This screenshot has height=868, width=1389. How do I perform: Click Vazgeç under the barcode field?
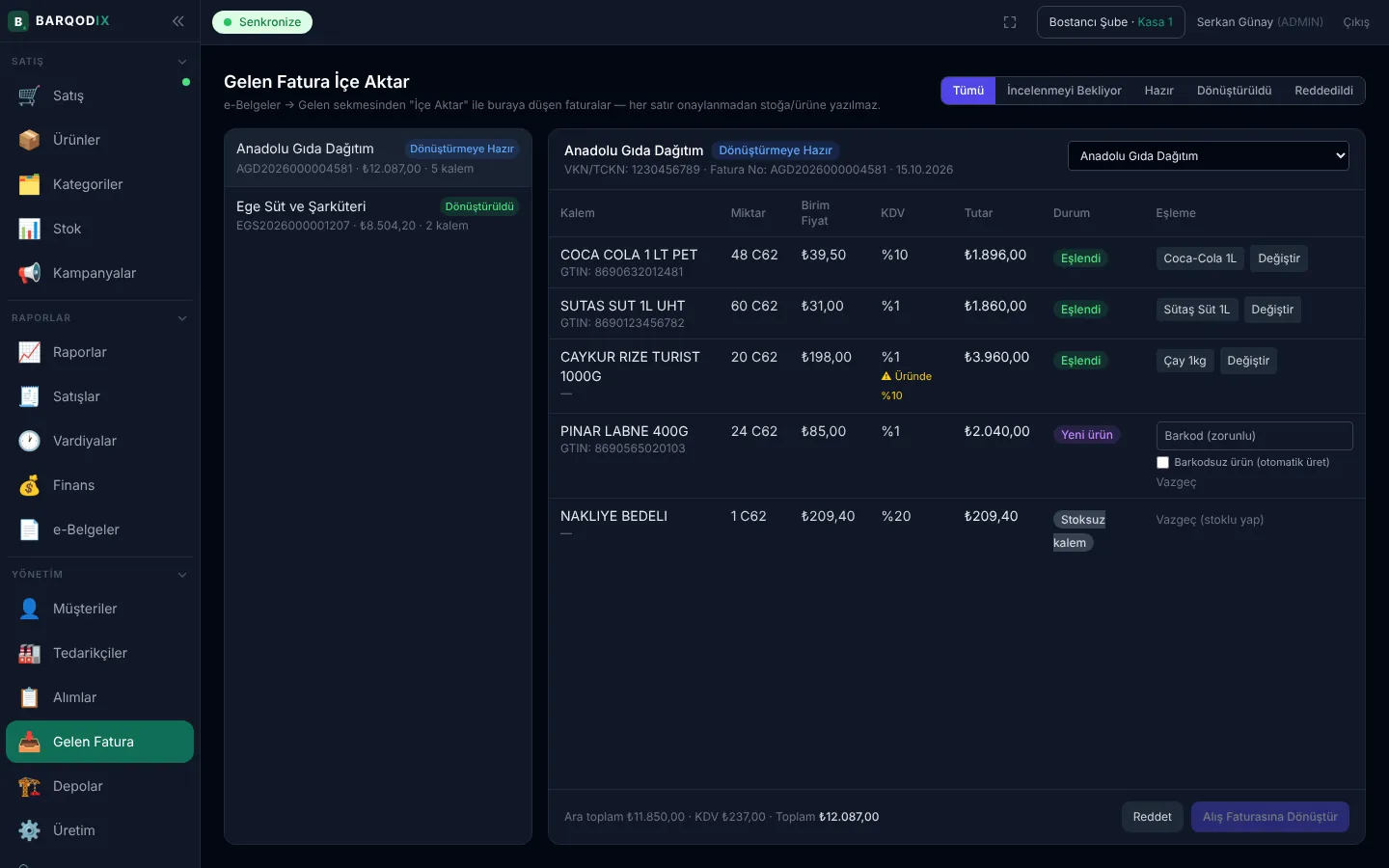click(1176, 482)
